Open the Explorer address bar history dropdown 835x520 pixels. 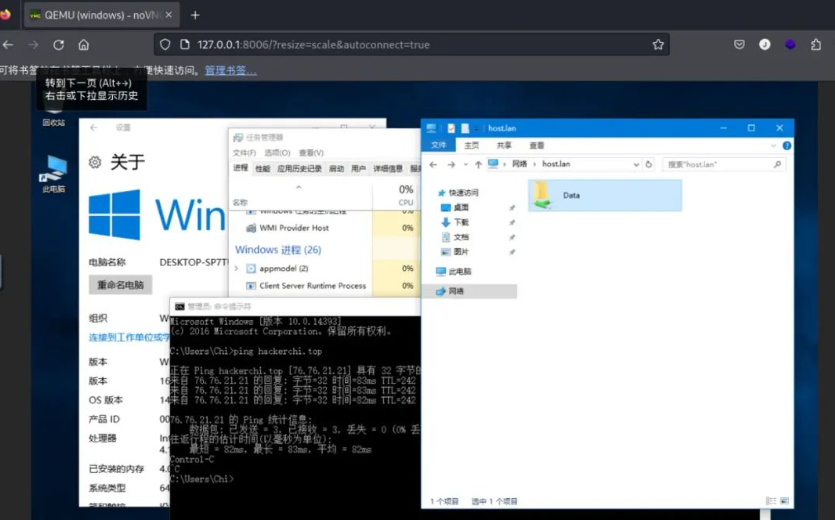point(636,164)
